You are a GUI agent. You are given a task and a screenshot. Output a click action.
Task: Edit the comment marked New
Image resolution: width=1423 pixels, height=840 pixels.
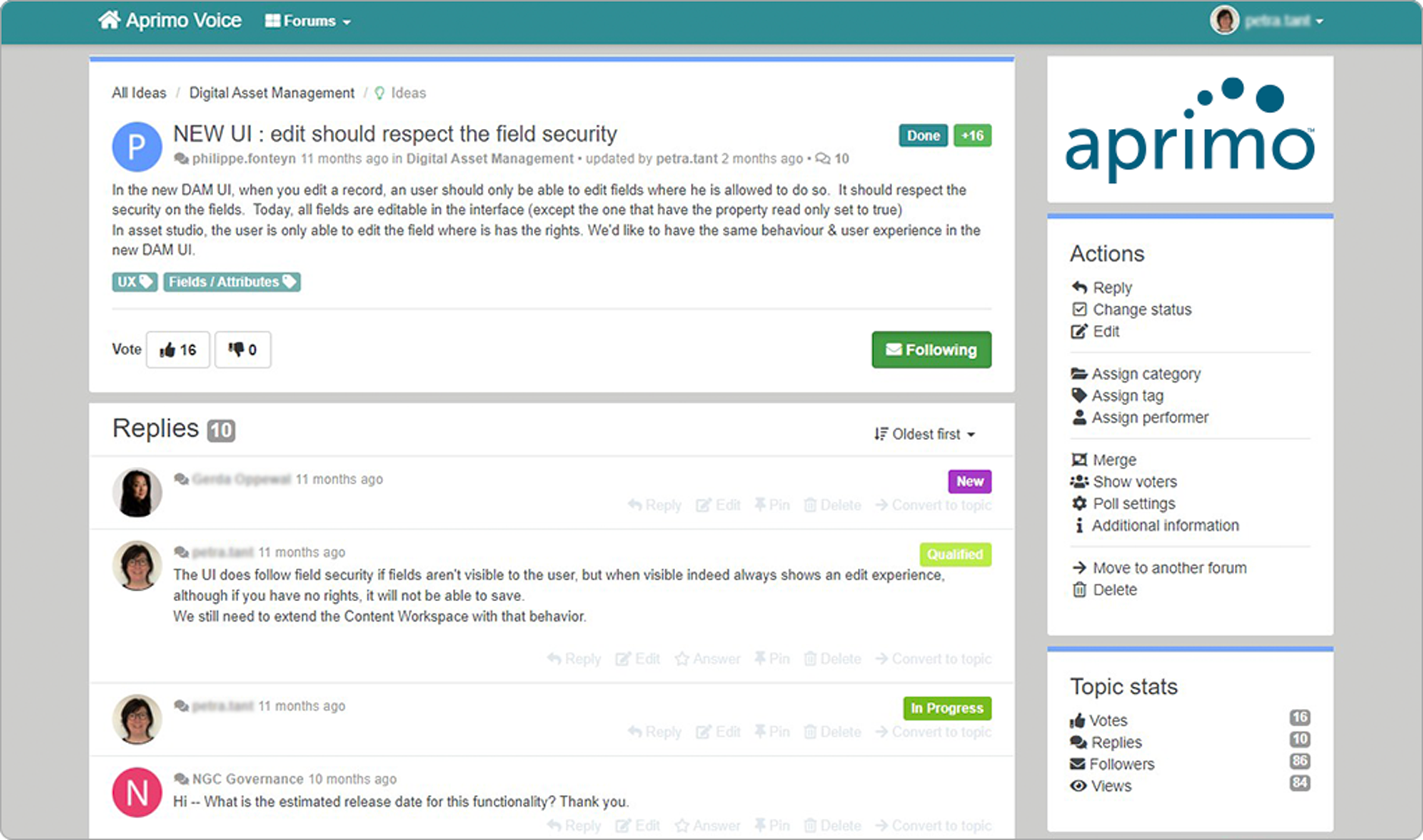tap(718, 506)
